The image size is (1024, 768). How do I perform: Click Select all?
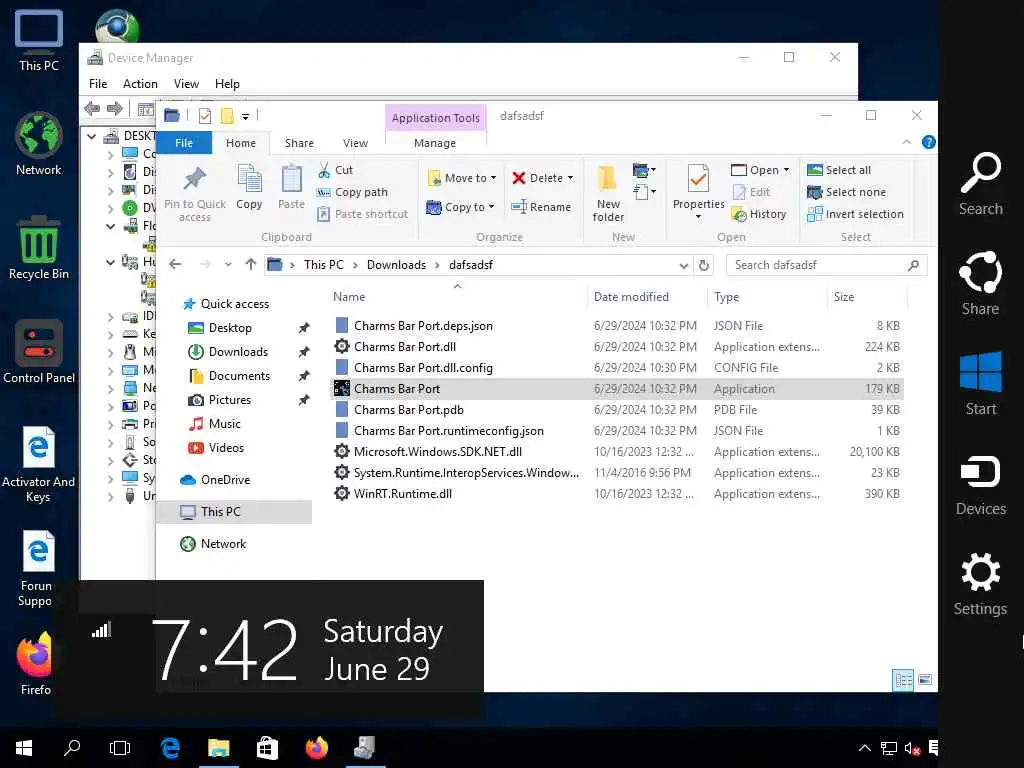point(839,170)
